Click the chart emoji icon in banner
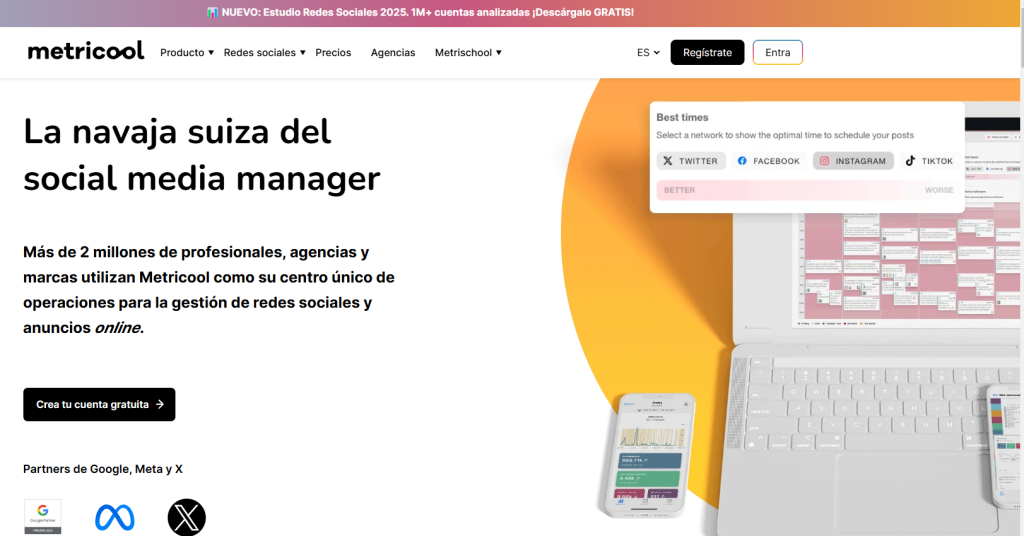Viewport: 1024px width, 536px height. coord(212,12)
